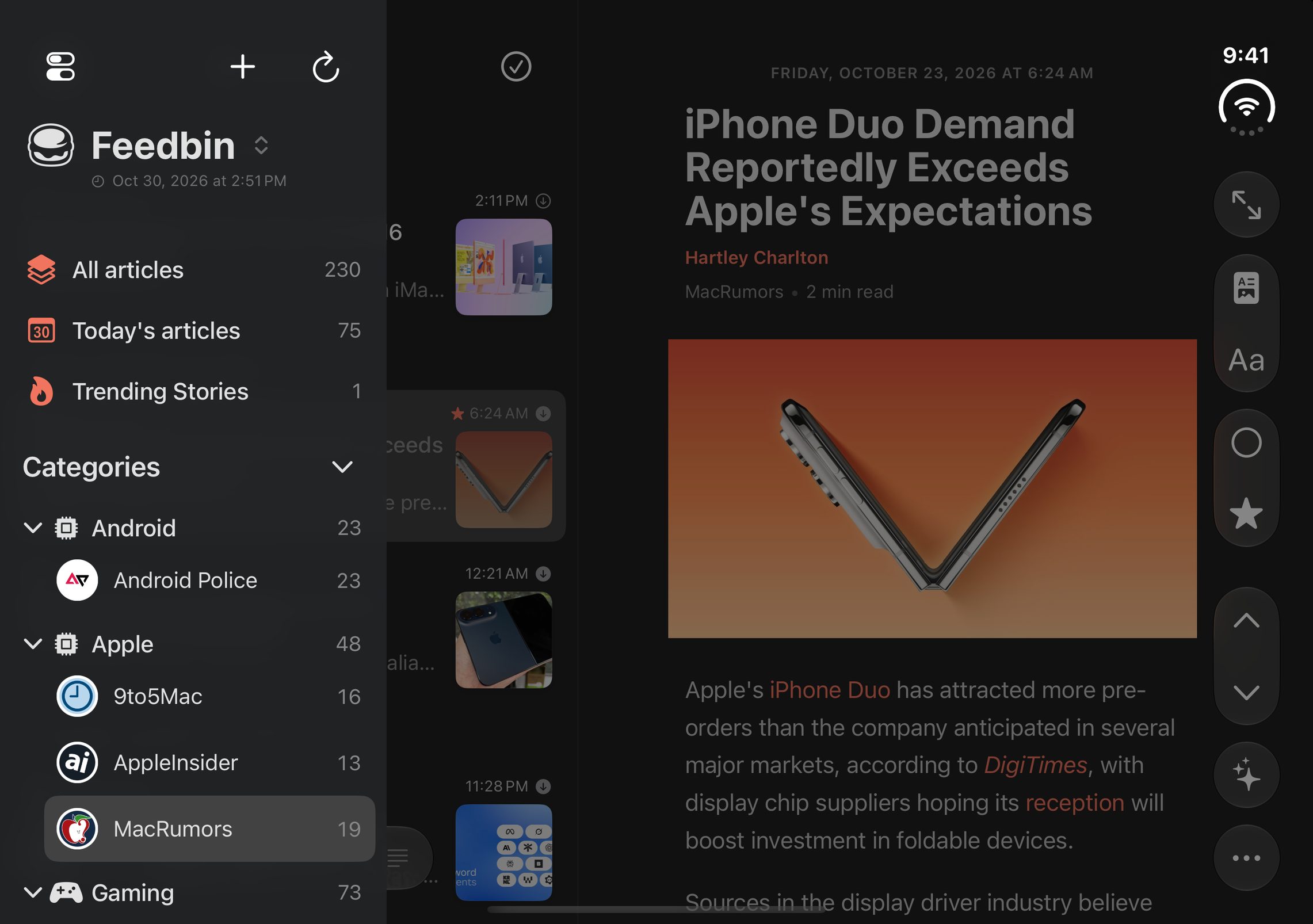
Task: Open Feedbin account switcher chevrons
Action: (261, 146)
